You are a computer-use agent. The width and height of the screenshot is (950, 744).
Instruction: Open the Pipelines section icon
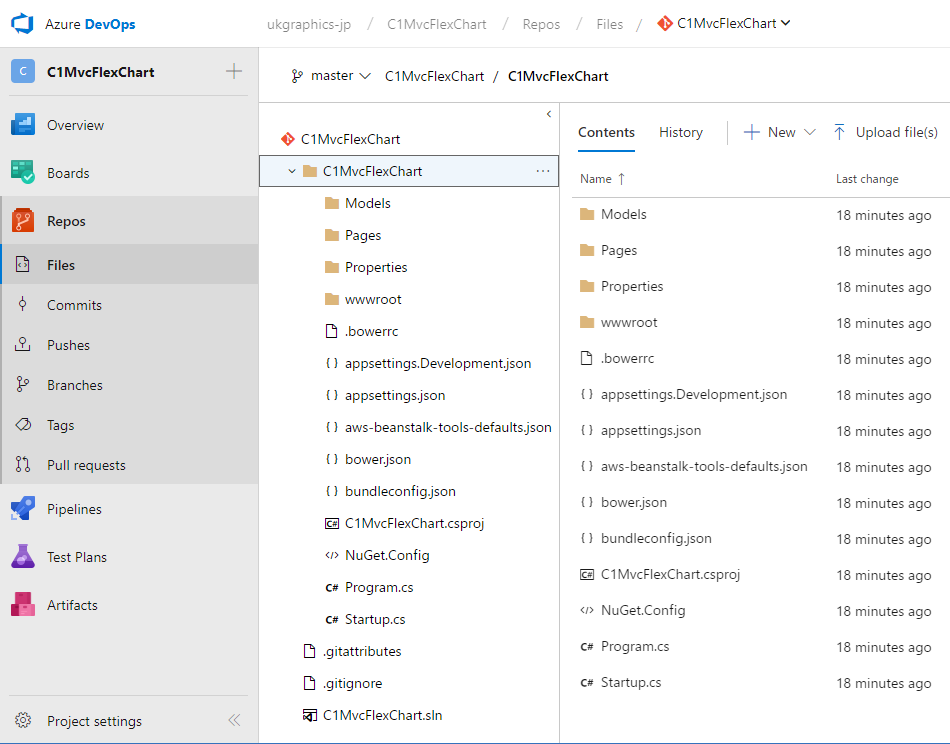(22, 508)
